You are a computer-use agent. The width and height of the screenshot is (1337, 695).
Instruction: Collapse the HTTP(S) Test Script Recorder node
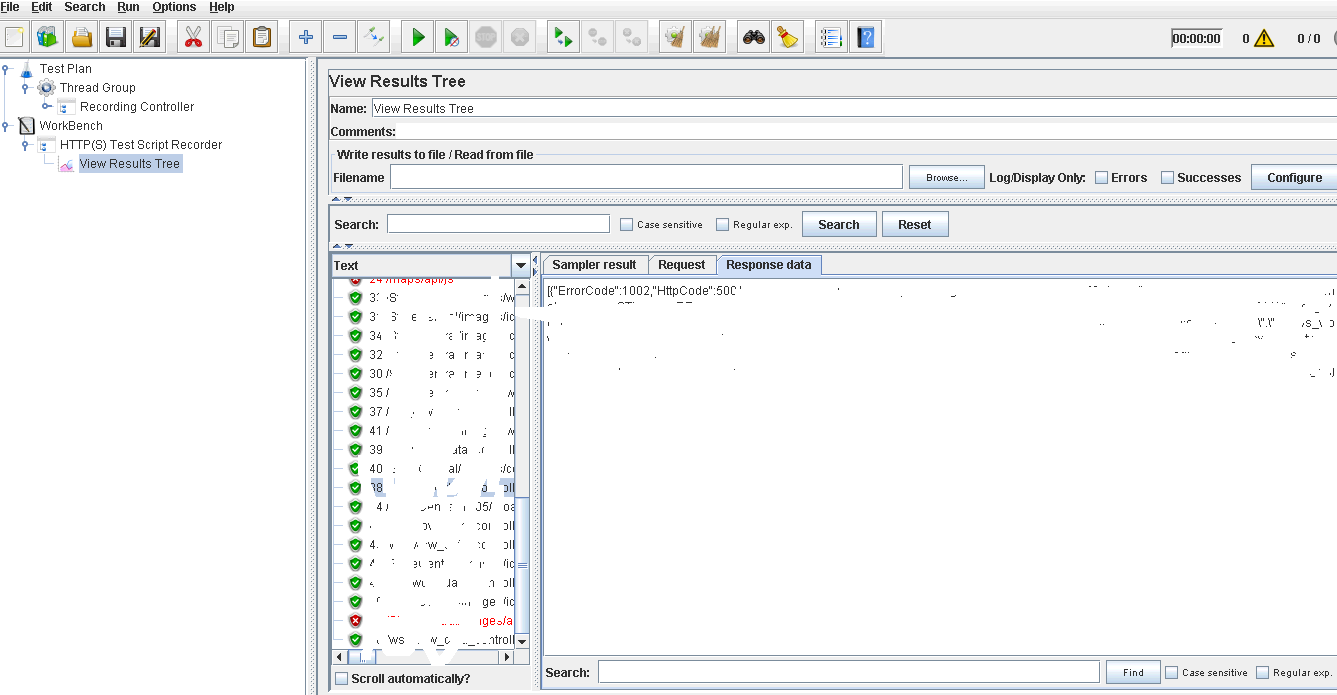(x=26, y=145)
